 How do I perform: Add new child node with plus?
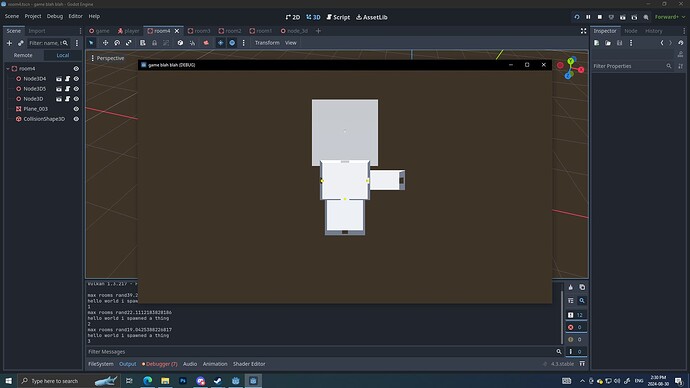[x=9, y=43]
